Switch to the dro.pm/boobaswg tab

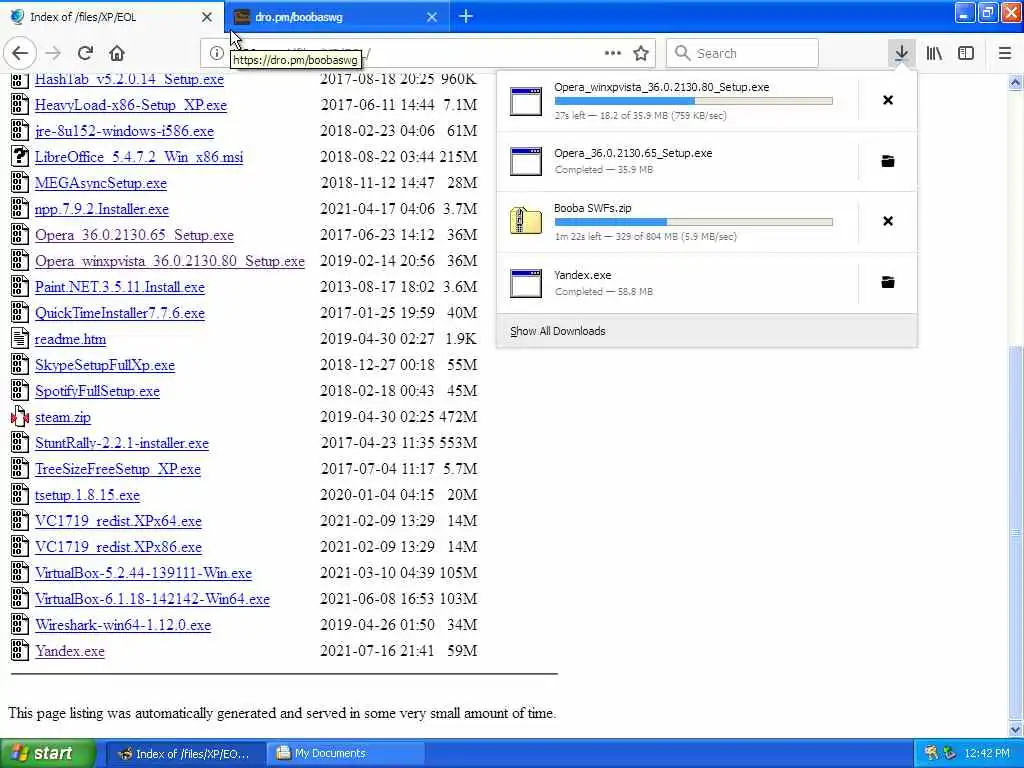pyautogui.click(x=337, y=17)
